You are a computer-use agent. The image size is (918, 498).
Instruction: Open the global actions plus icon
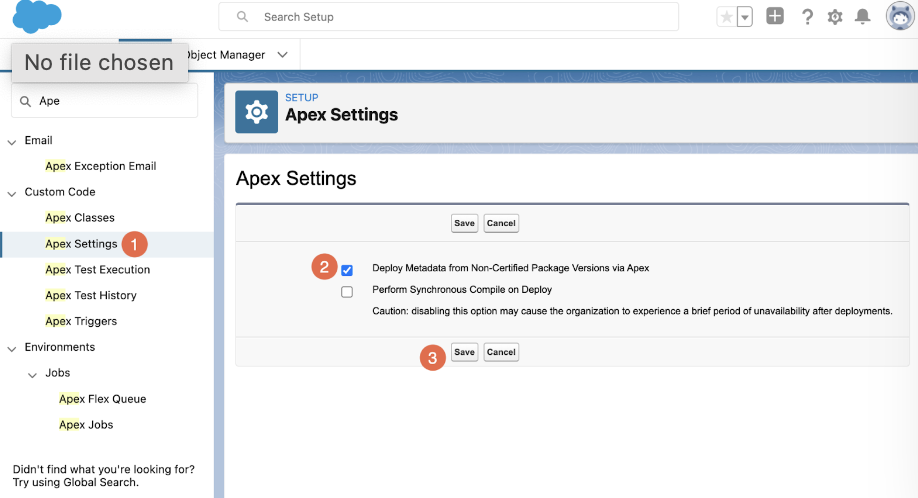point(775,16)
